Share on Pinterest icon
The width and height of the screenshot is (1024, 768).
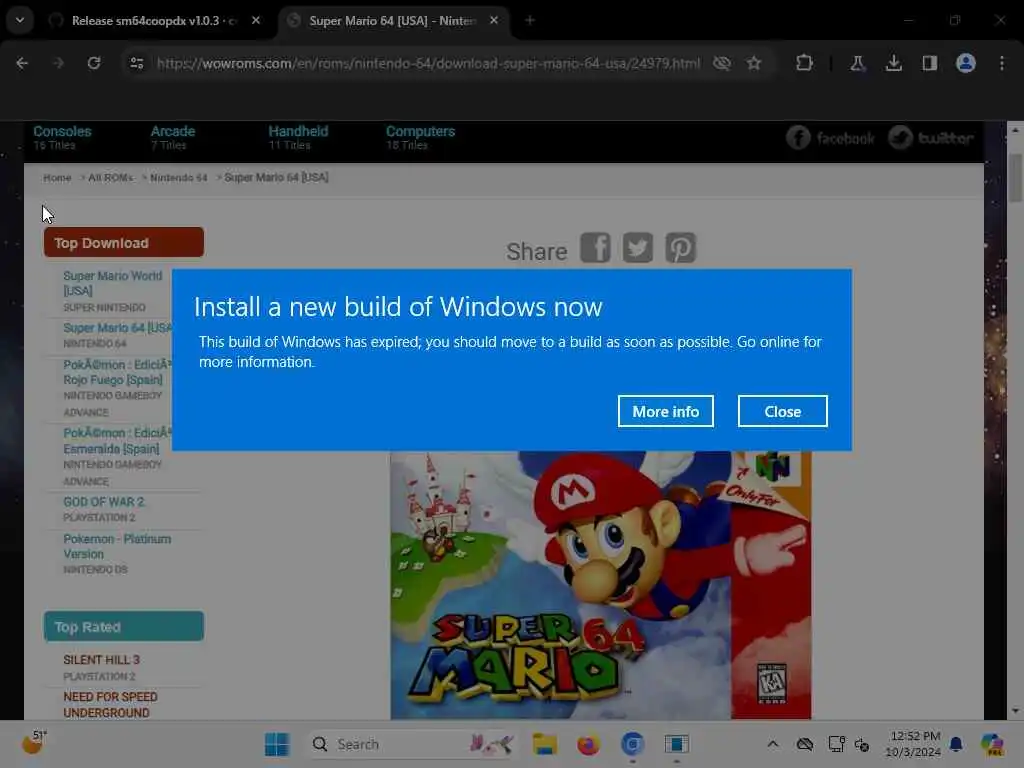coord(680,248)
